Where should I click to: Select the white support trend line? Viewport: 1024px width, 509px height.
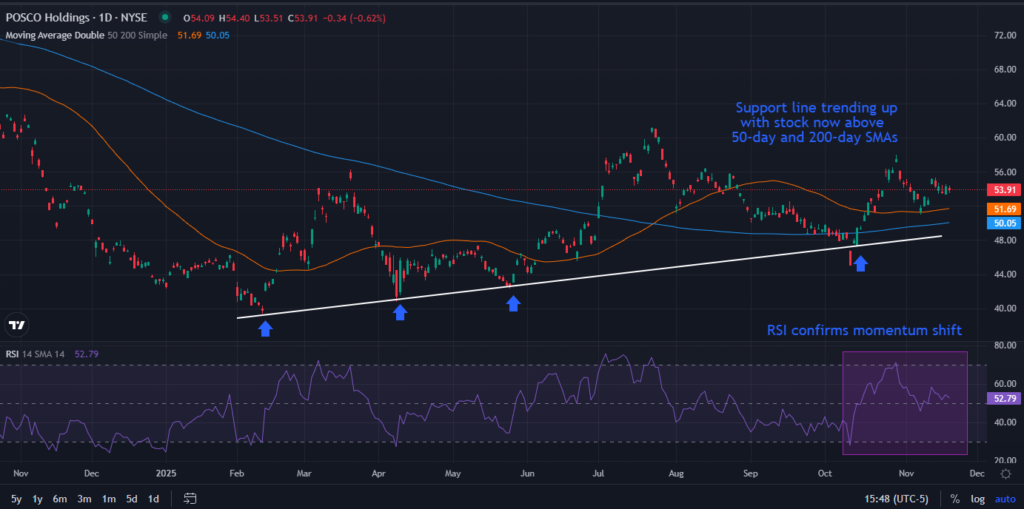tap(600, 274)
